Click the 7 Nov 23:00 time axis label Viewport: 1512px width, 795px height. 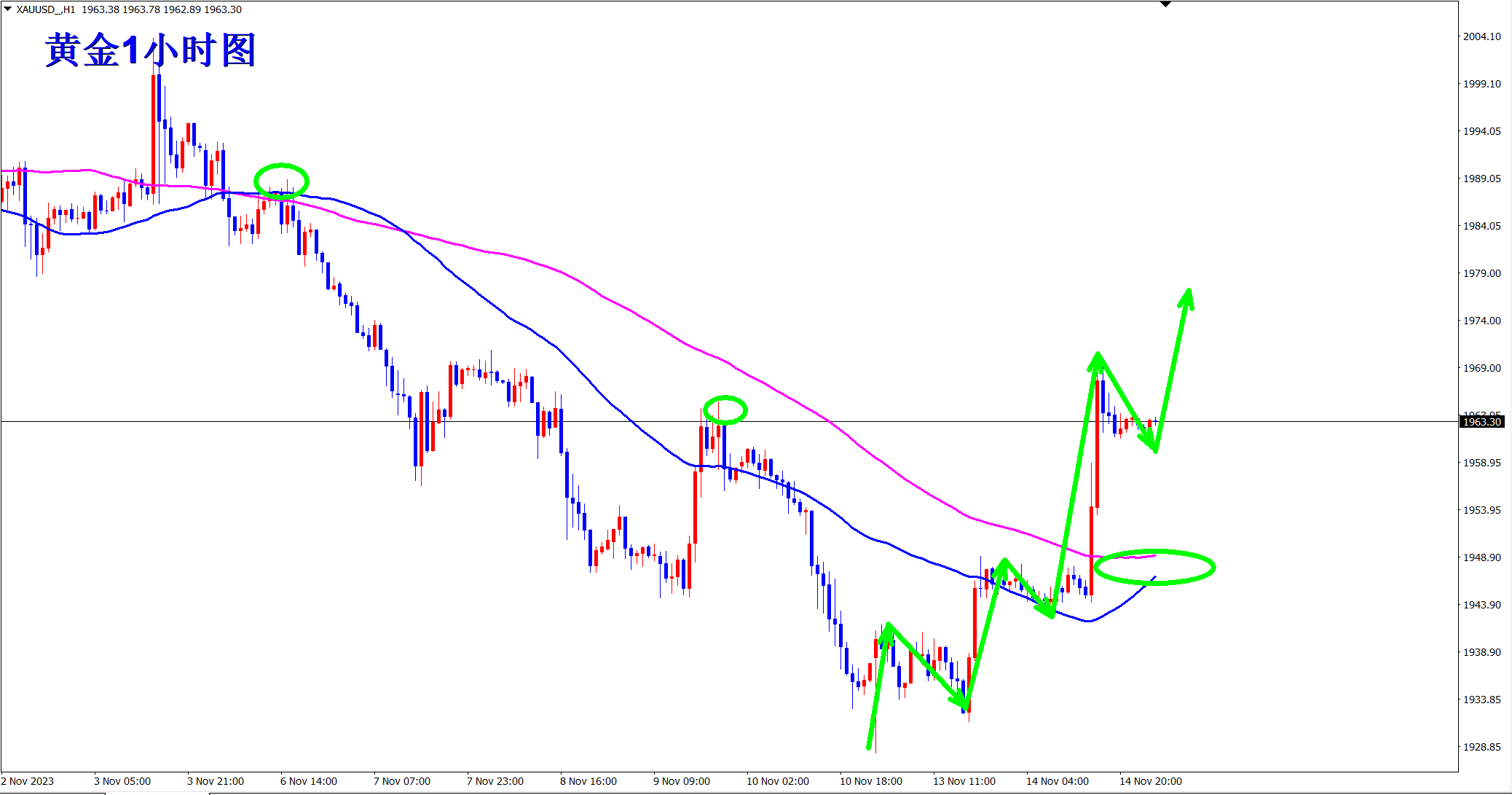pyautogui.click(x=495, y=781)
